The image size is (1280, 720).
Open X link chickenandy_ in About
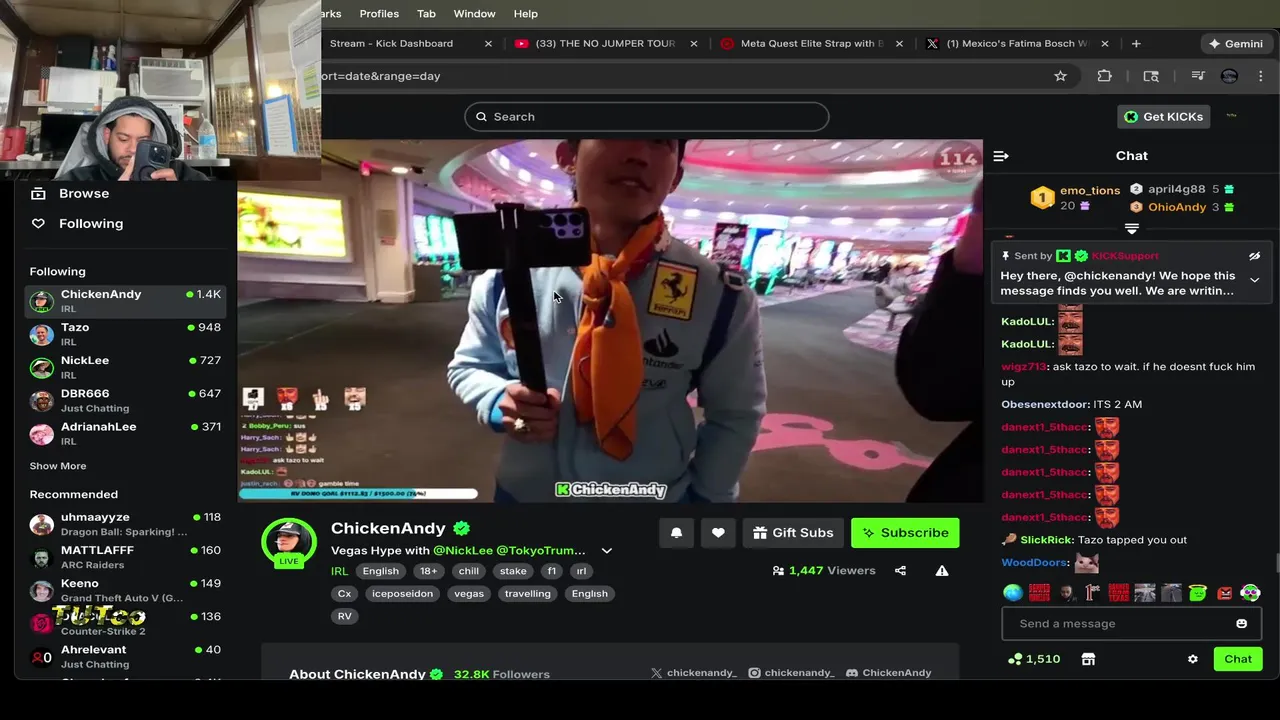pyautogui.click(x=693, y=673)
